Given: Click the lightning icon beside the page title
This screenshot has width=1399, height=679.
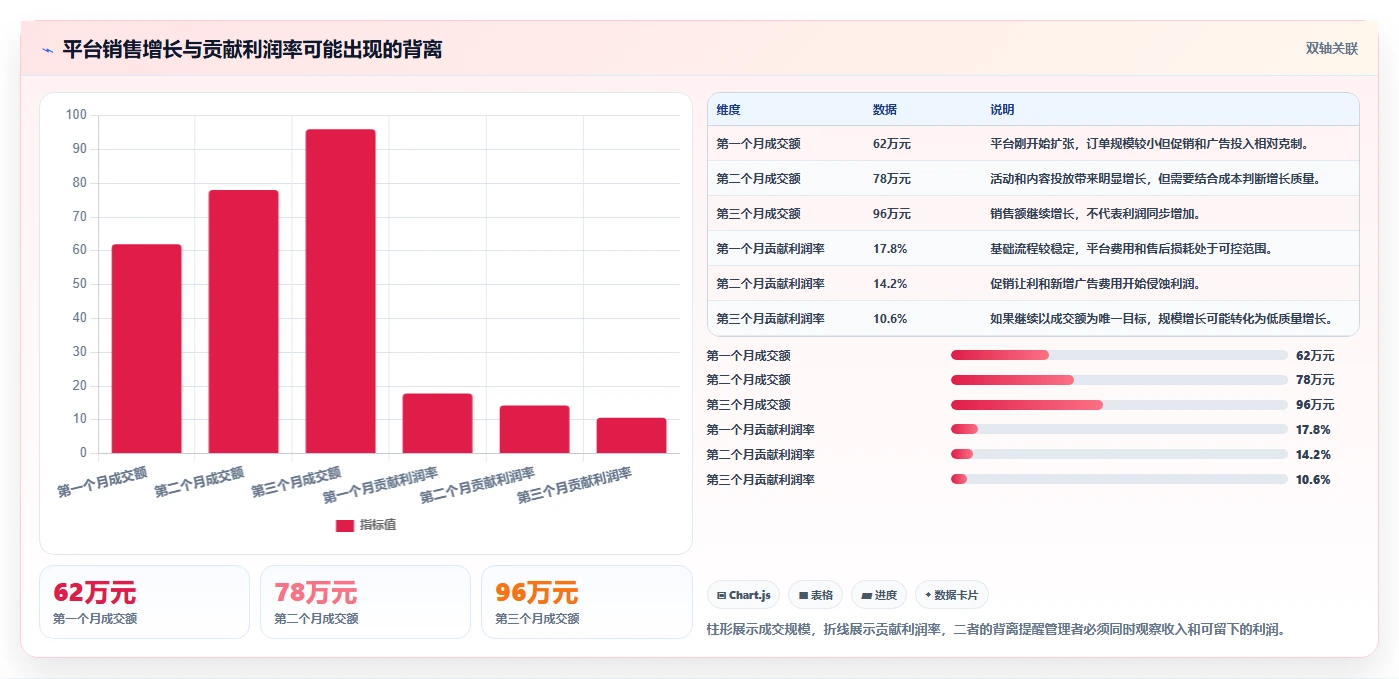Looking at the screenshot, I should tap(47, 50).
